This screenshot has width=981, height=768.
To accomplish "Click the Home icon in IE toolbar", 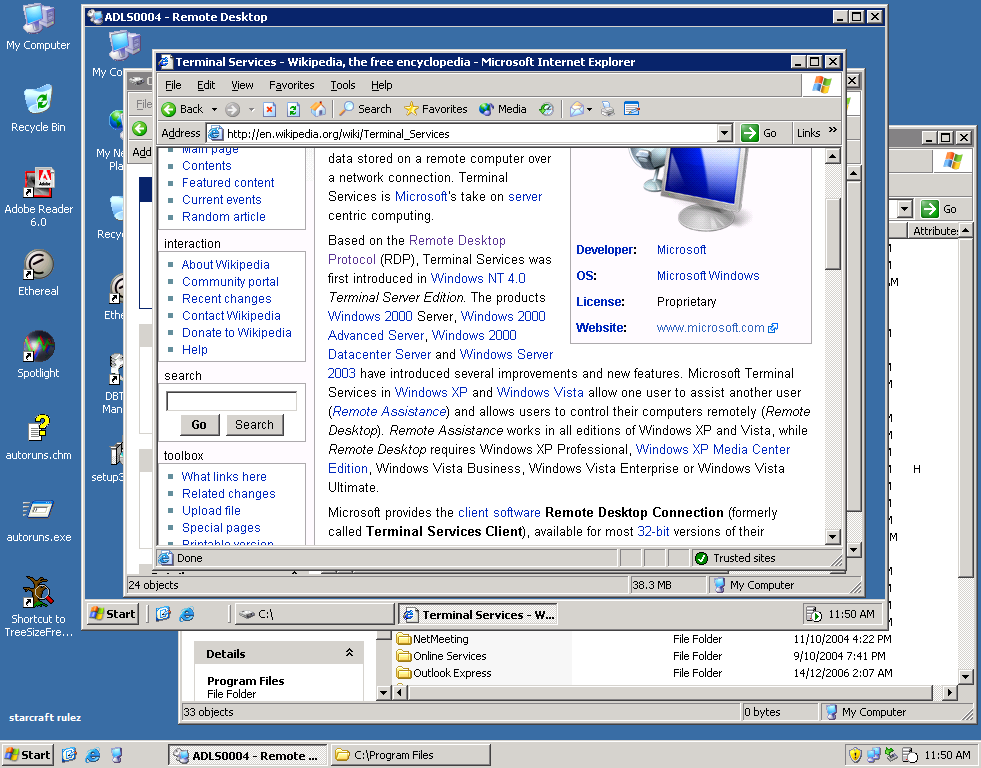I will [318, 109].
